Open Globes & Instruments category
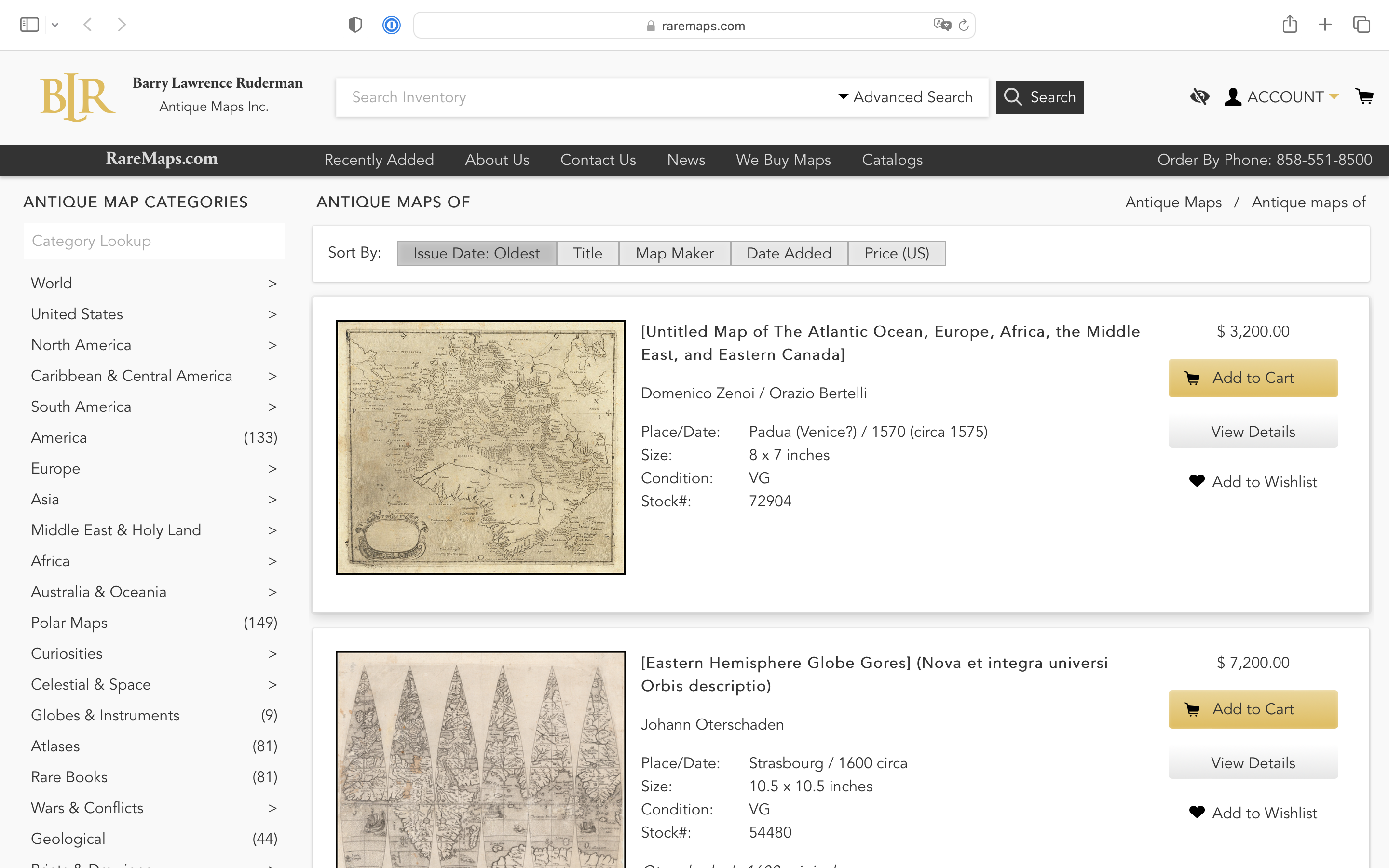 pyautogui.click(x=154, y=715)
